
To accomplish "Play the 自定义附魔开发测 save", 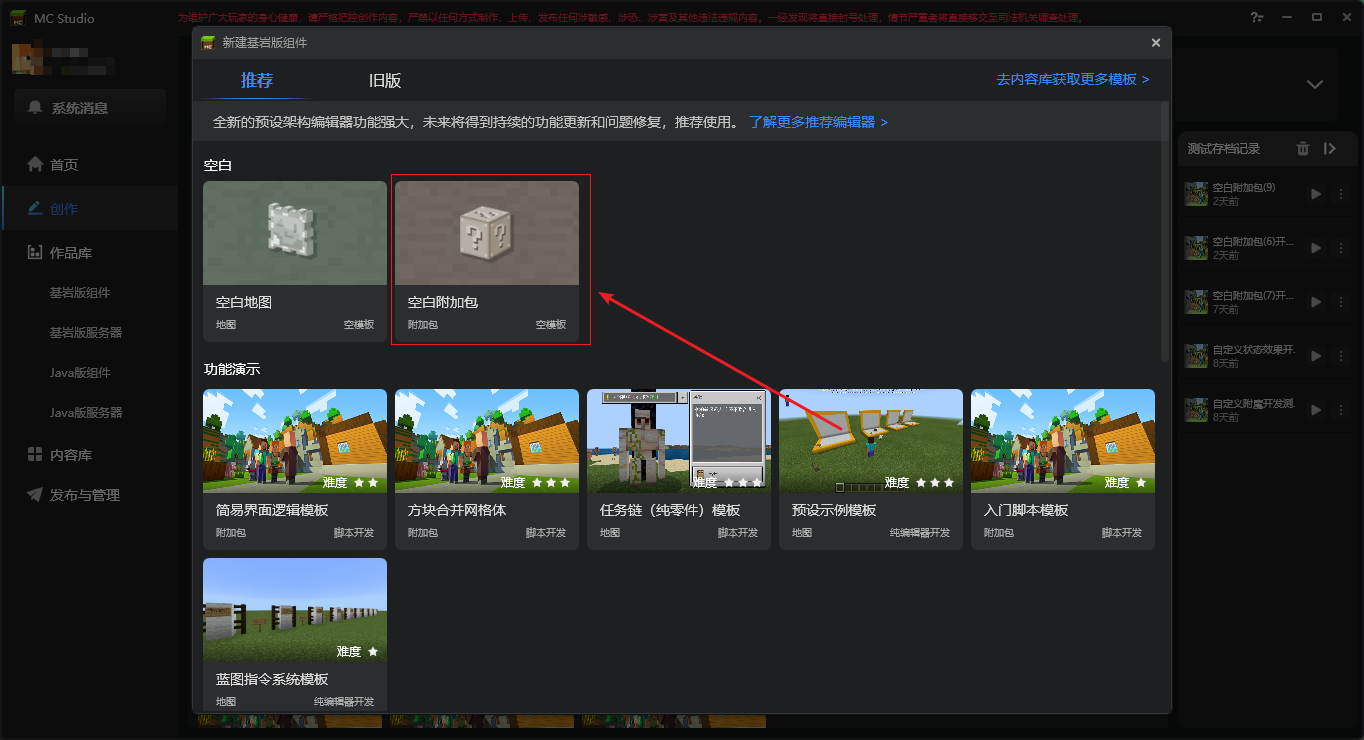I will pos(1316,410).
